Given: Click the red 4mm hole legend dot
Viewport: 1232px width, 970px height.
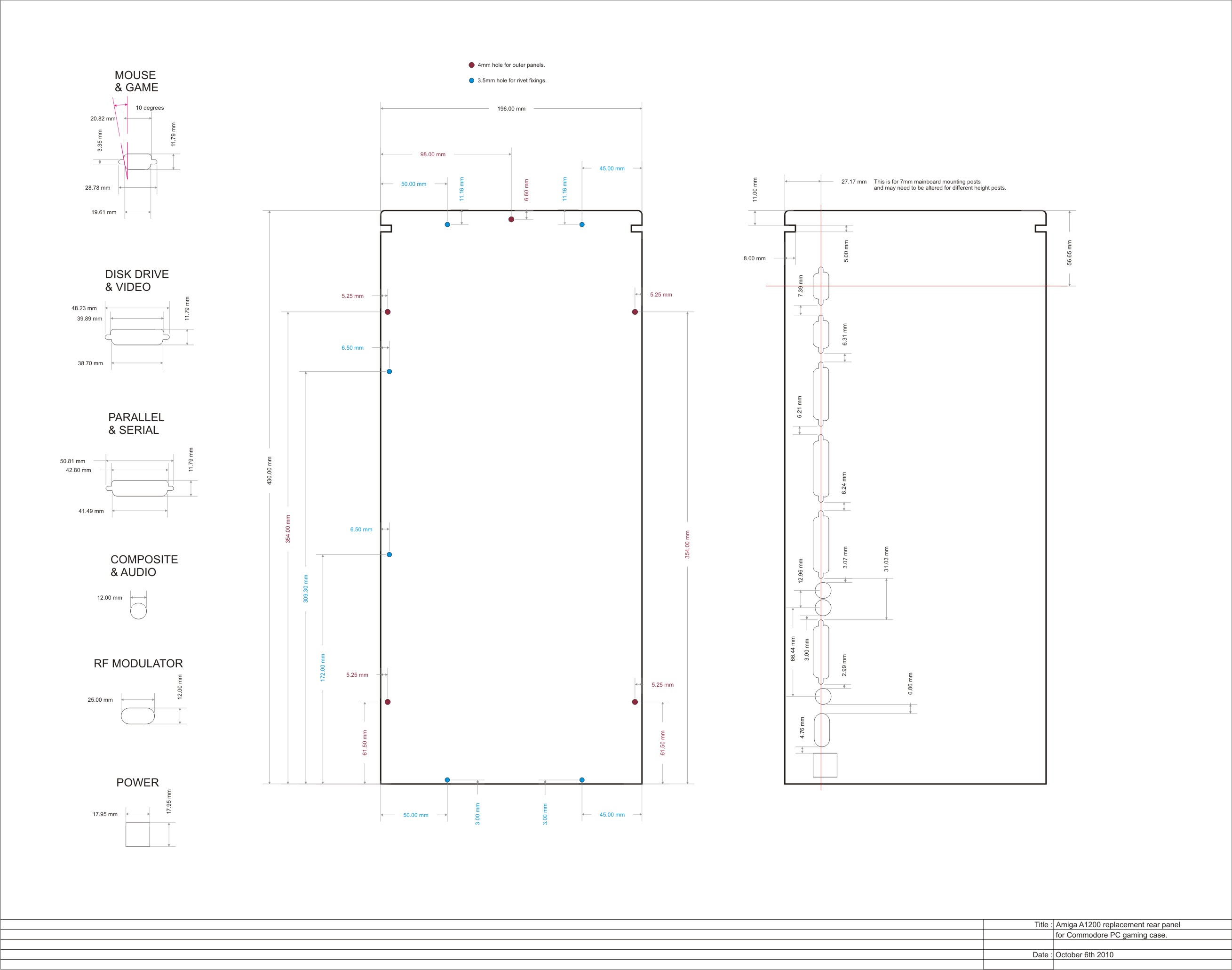Looking at the screenshot, I should pyautogui.click(x=471, y=65).
